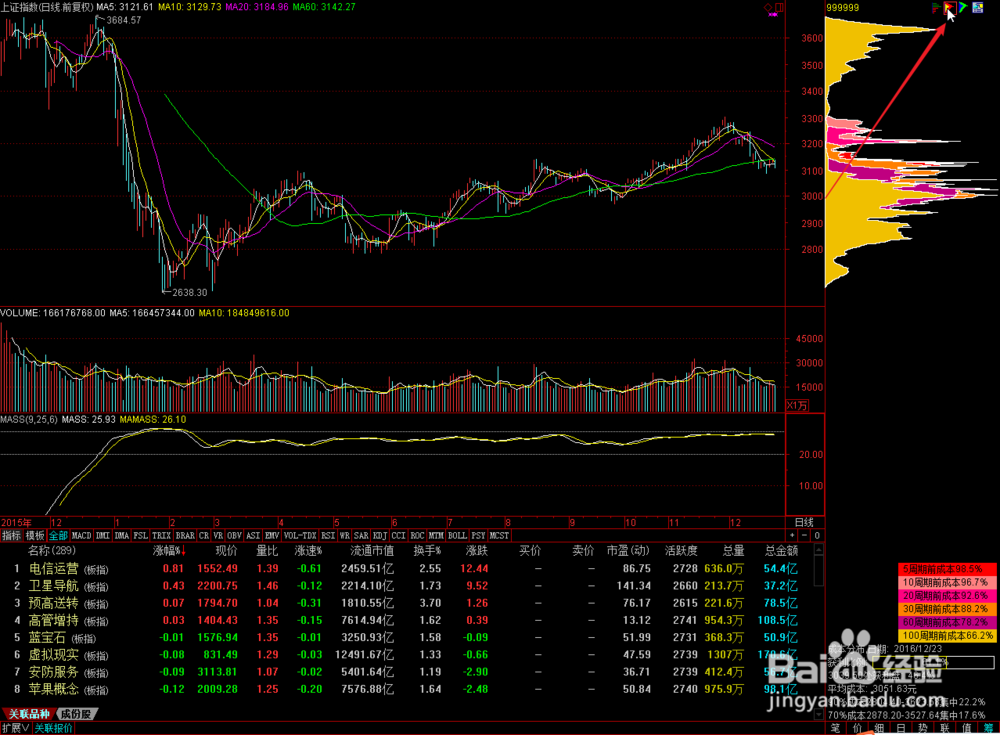Click the table scrollbar up arrow
This screenshot has height=735, width=1000.
pyautogui.click(x=820, y=550)
